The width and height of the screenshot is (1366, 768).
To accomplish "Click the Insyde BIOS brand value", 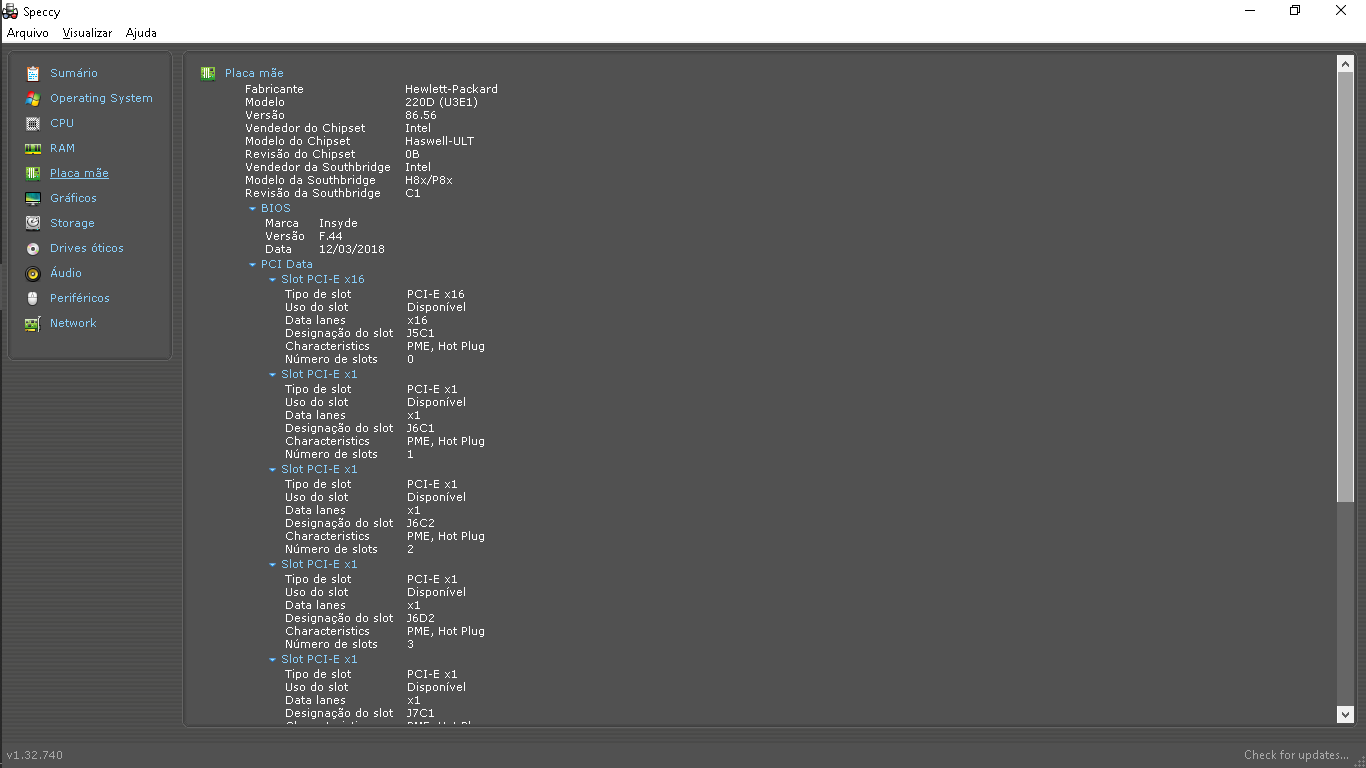I will (x=338, y=223).
